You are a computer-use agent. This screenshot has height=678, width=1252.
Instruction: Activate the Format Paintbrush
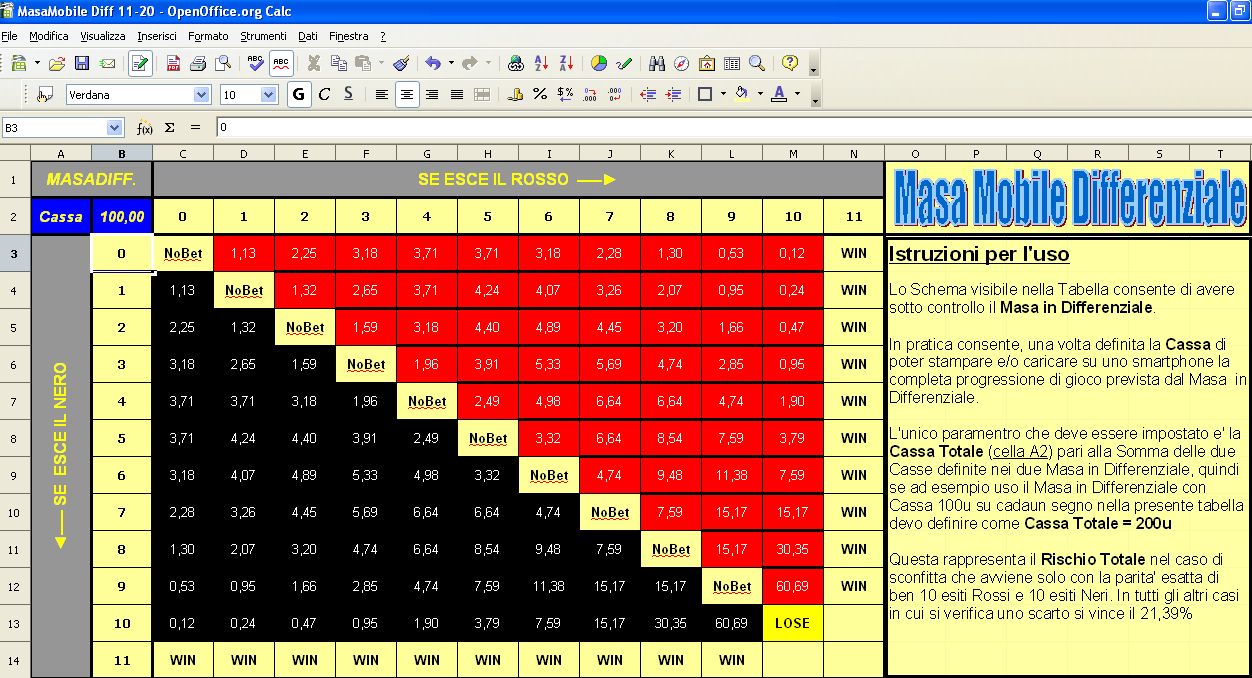point(401,63)
